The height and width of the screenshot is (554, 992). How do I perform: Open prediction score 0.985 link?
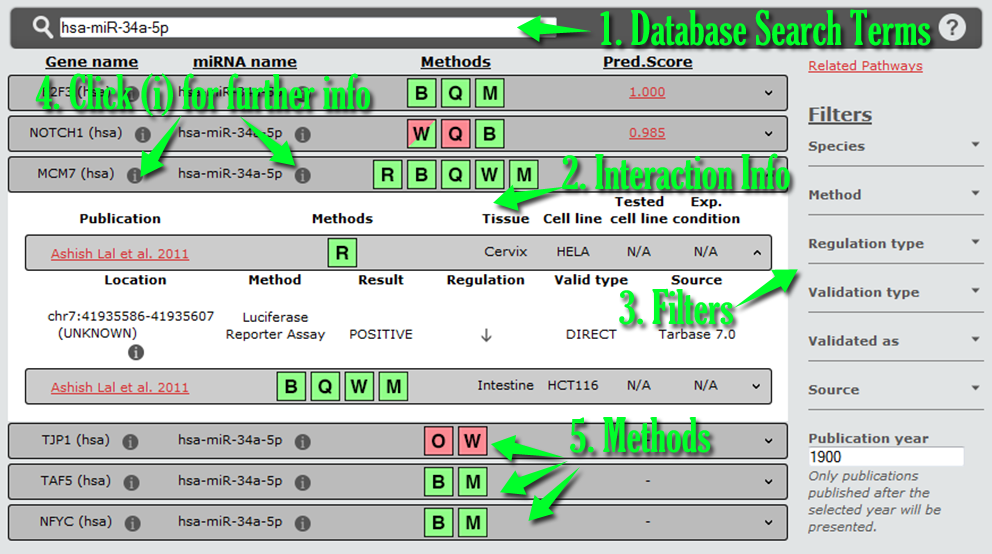pyautogui.click(x=647, y=133)
